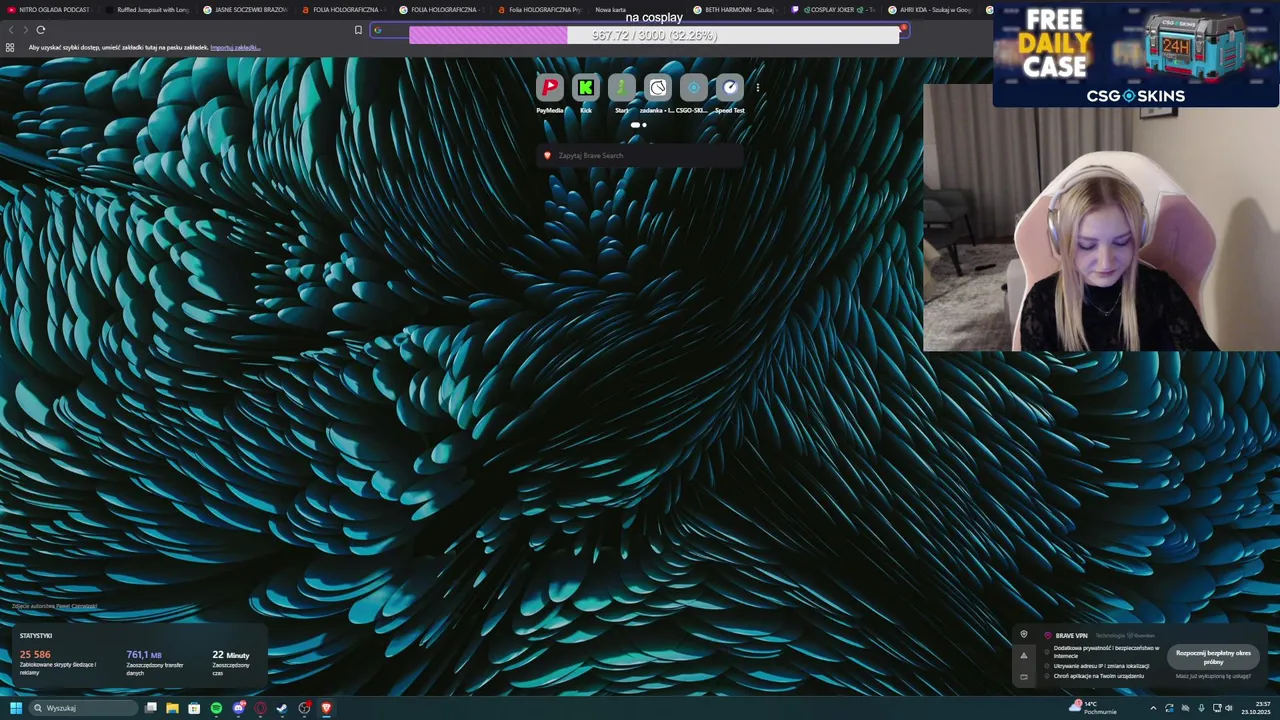Screen dimensions: 1280x720
Task: Switch to the Nowa karta tab
Action: click(635, 10)
